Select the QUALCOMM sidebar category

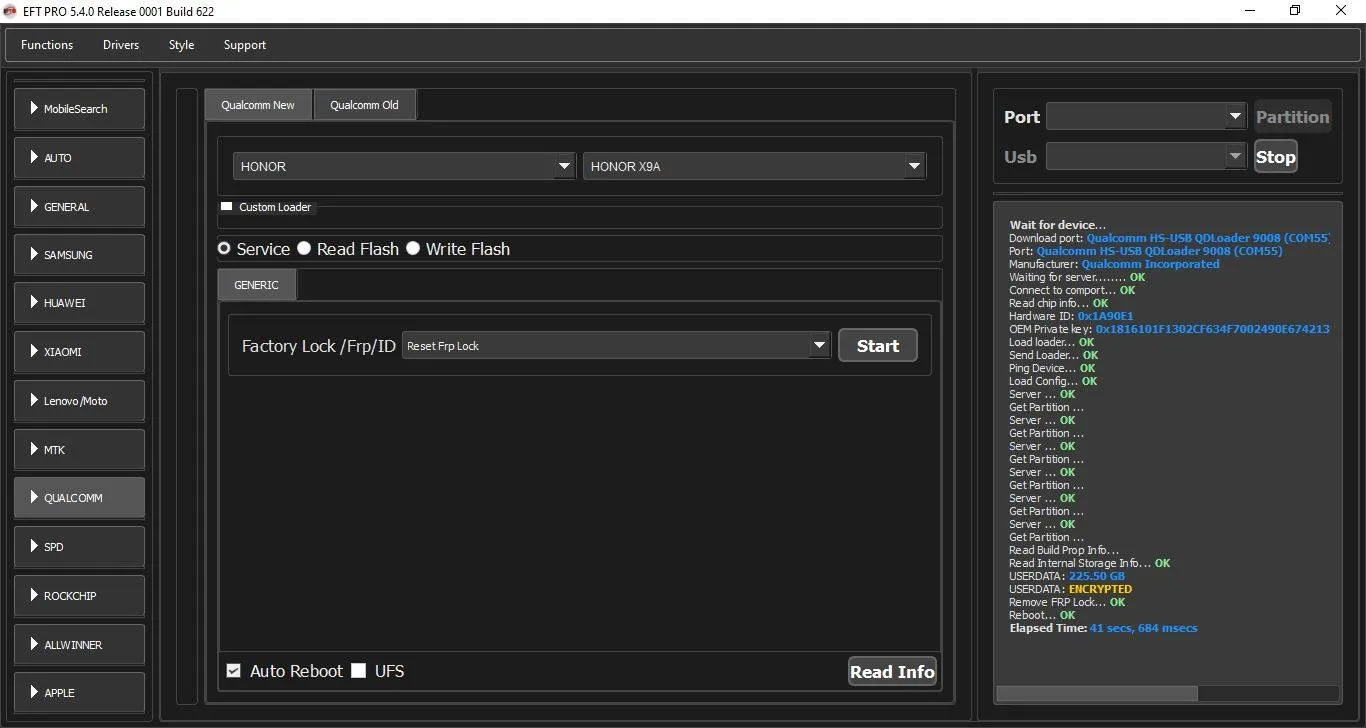click(79, 498)
